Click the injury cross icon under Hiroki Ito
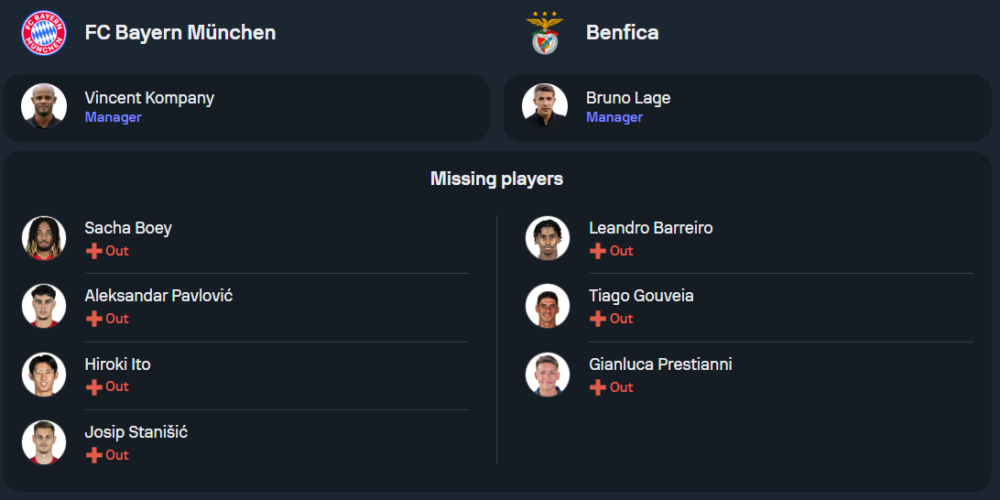The width and height of the screenshot is (1000, 500). tap(94, 387)
